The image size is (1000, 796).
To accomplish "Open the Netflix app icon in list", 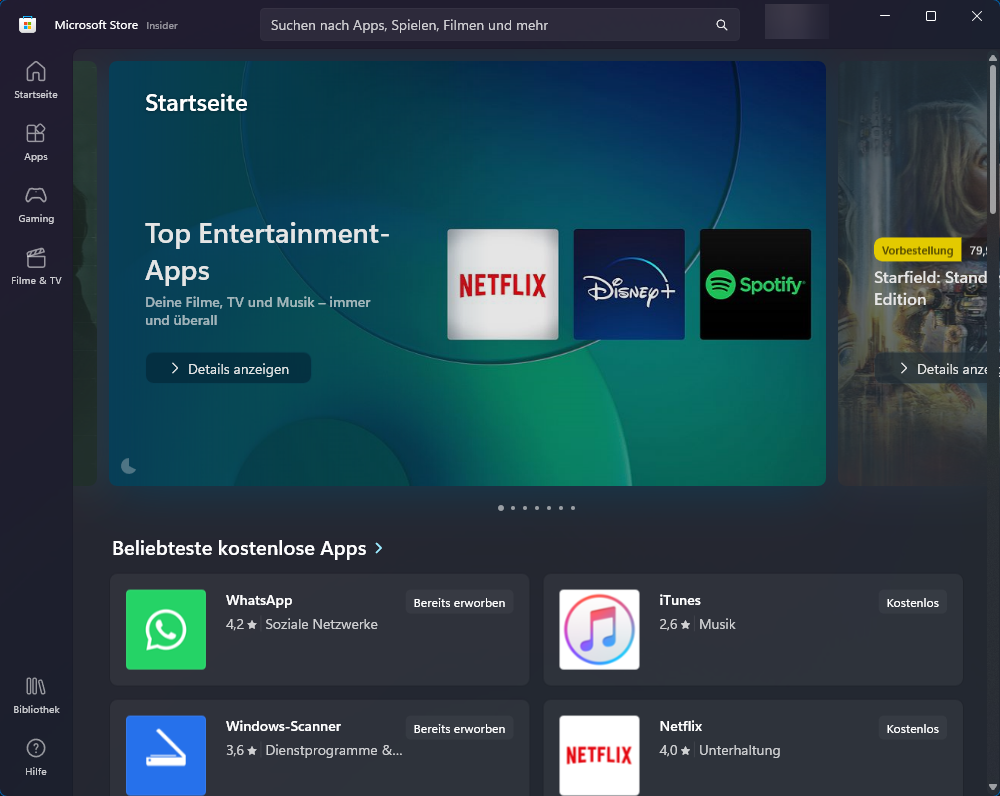I will point(599,755).
